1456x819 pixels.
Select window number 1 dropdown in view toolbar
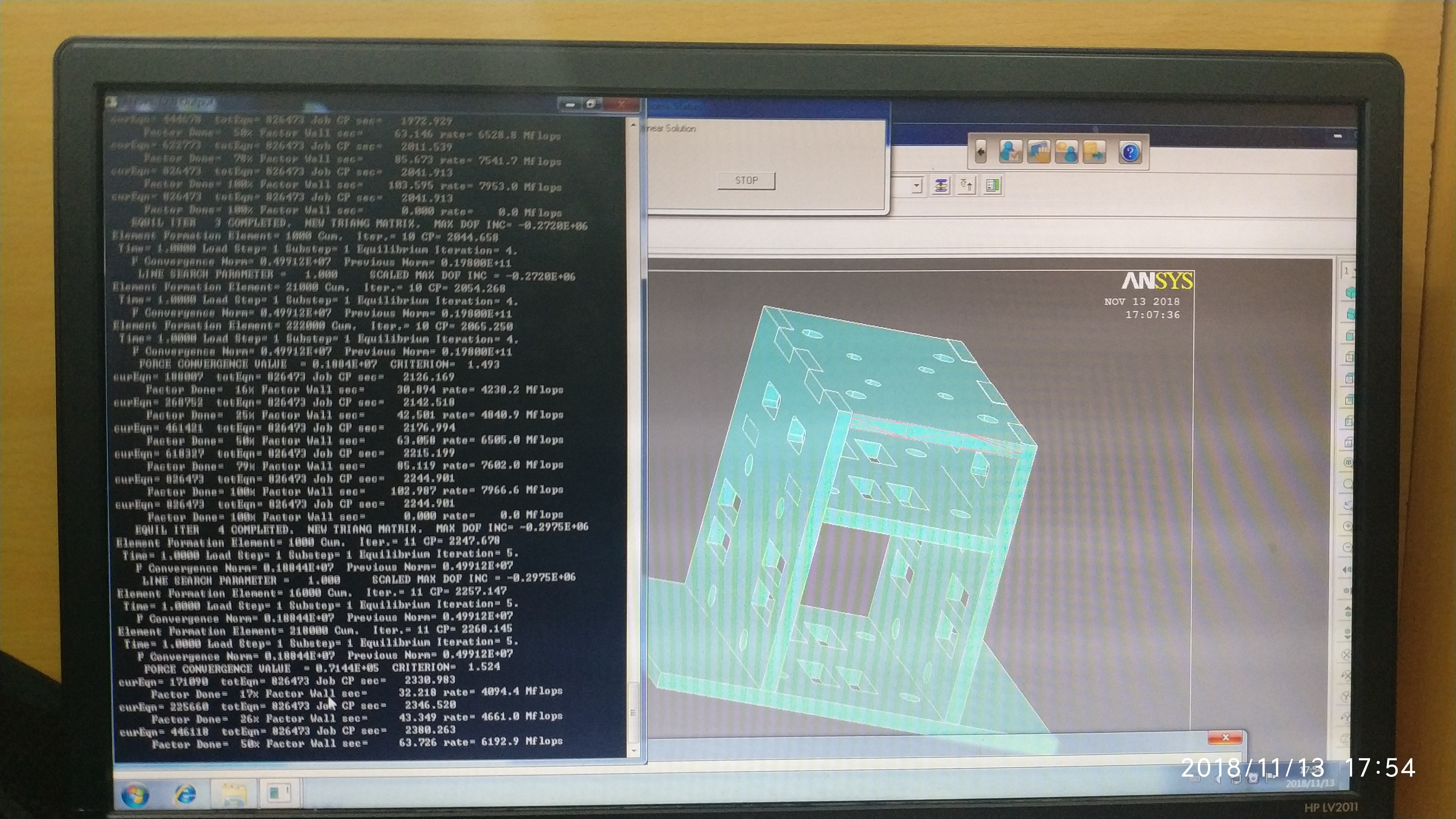click(1348, 271)
